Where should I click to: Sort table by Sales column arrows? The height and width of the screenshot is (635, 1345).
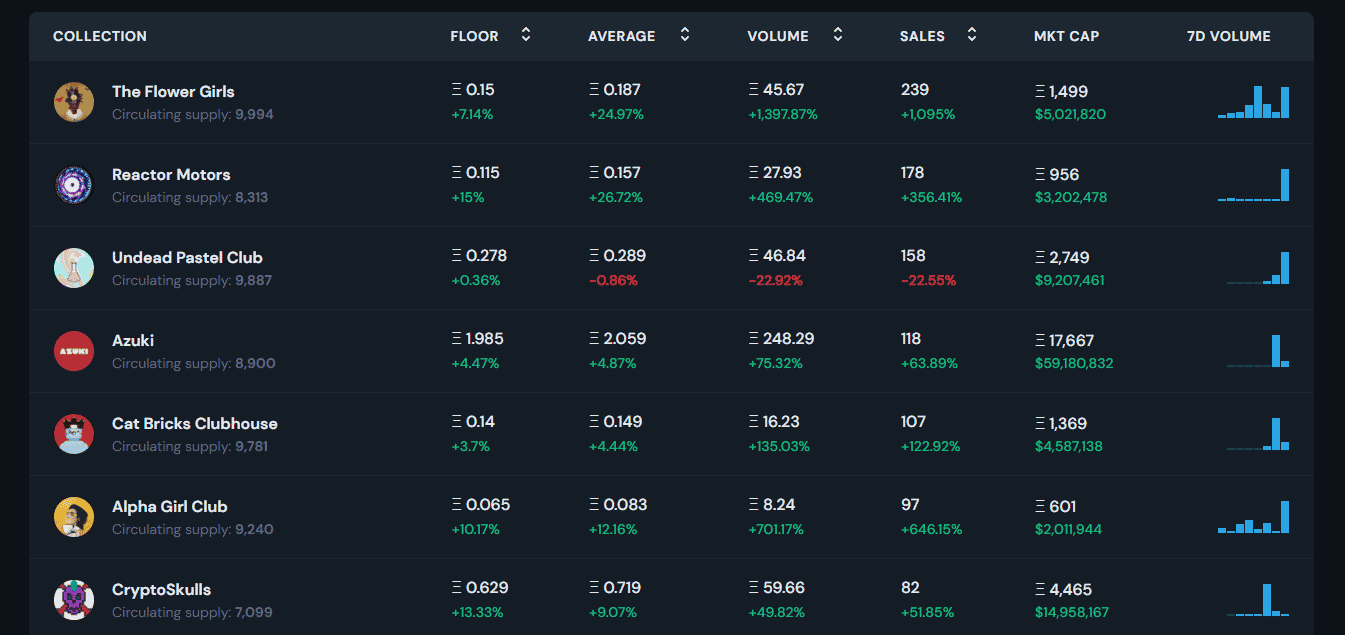pos(972,35)
